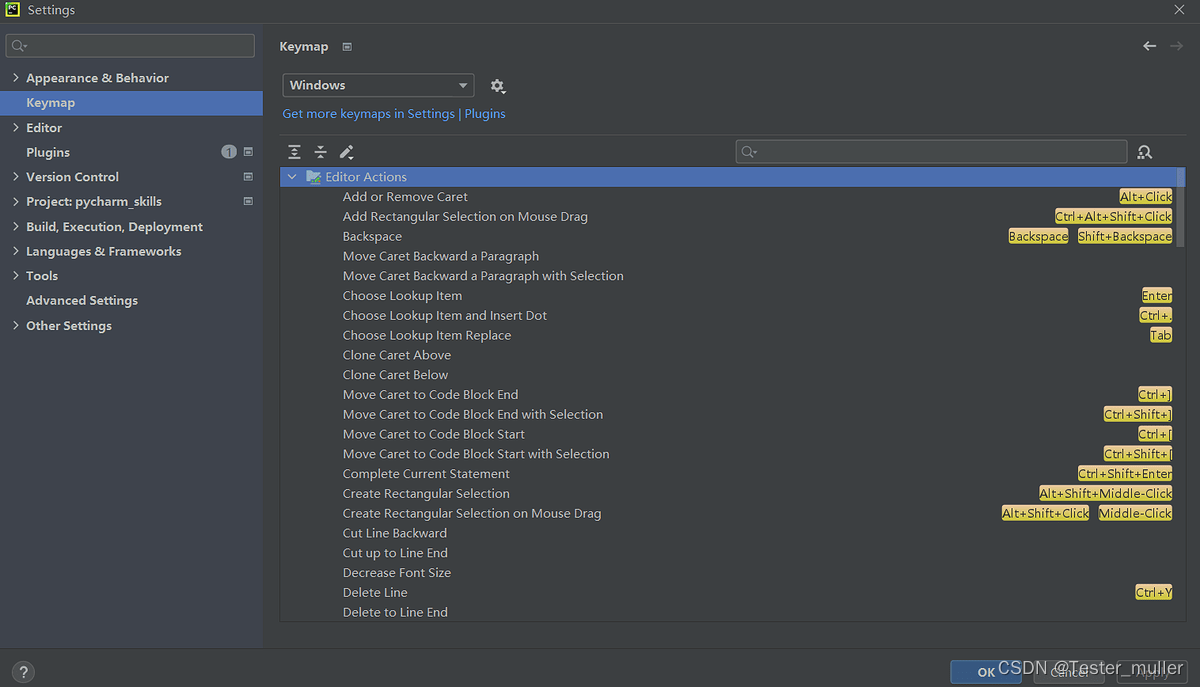
Task: Select the Add or Remove Caret action
Action: point(405,197)
